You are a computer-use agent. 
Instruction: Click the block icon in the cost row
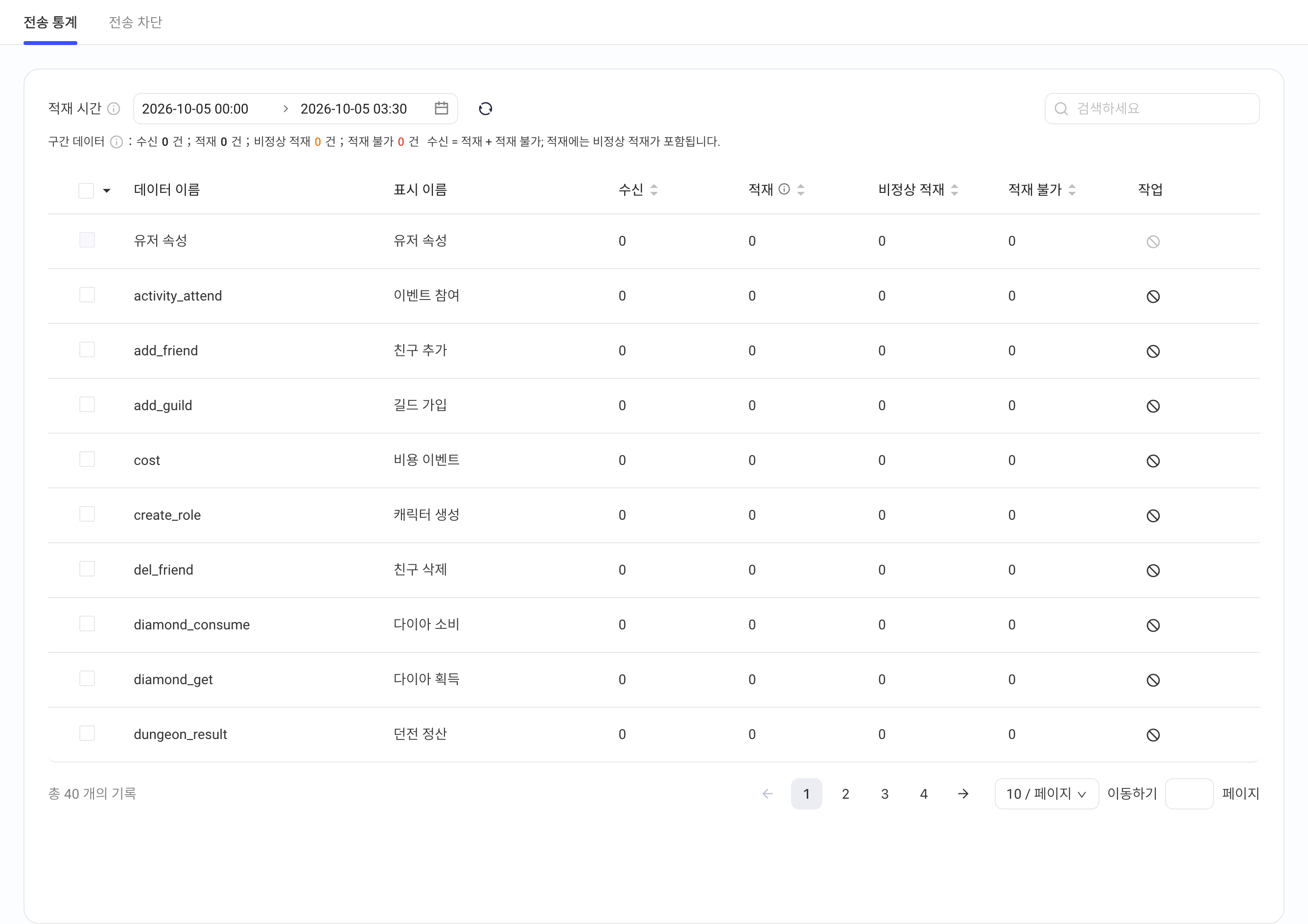click(1153, 461)
